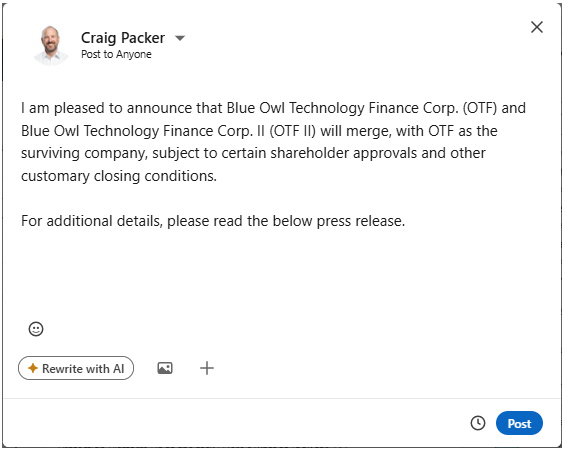Expand the dropdown arrow beside Craig Packer

click(180, 38)
